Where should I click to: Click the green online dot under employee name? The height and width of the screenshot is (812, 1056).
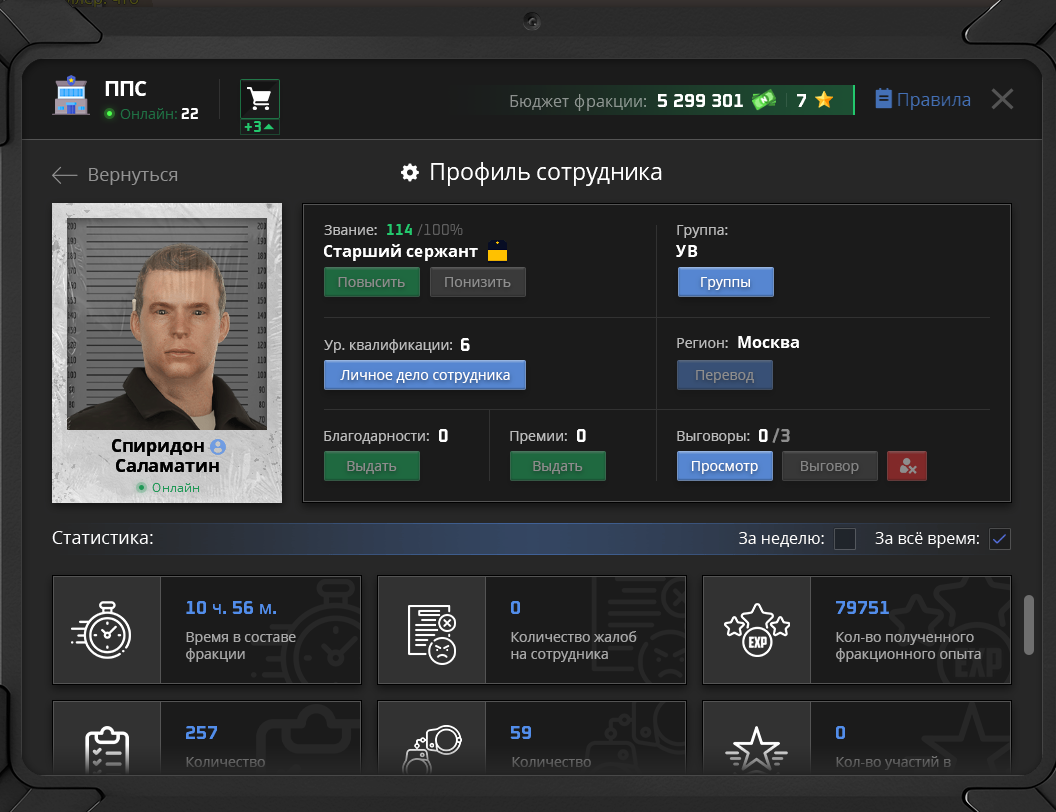tap(141, 487)
